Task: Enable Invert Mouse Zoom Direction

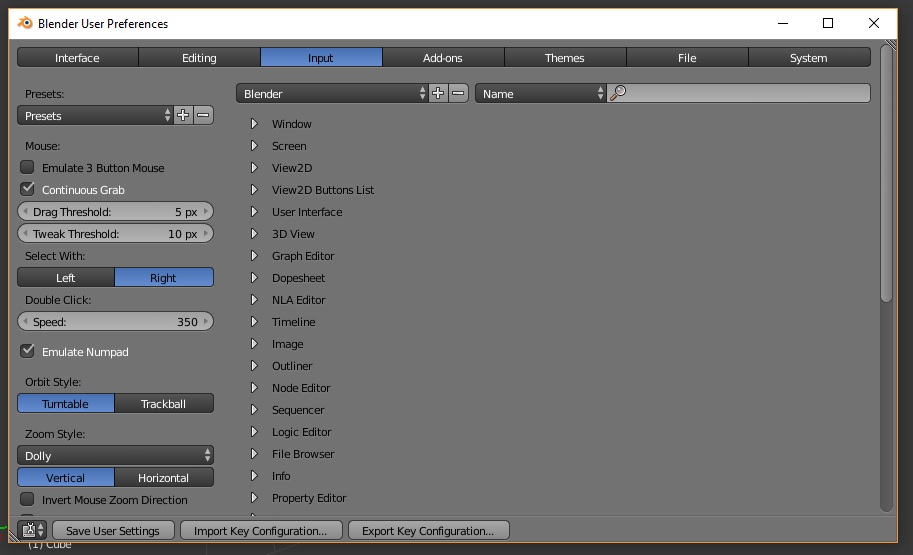Action: click(27, 499)
